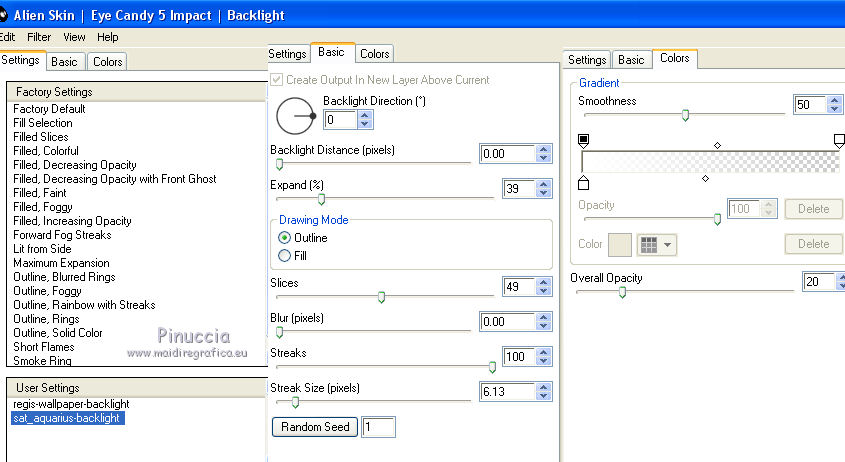Increase Backlight Direction with the up arrow
This screenshot has width=845, height=462.
tap(365, 115)
